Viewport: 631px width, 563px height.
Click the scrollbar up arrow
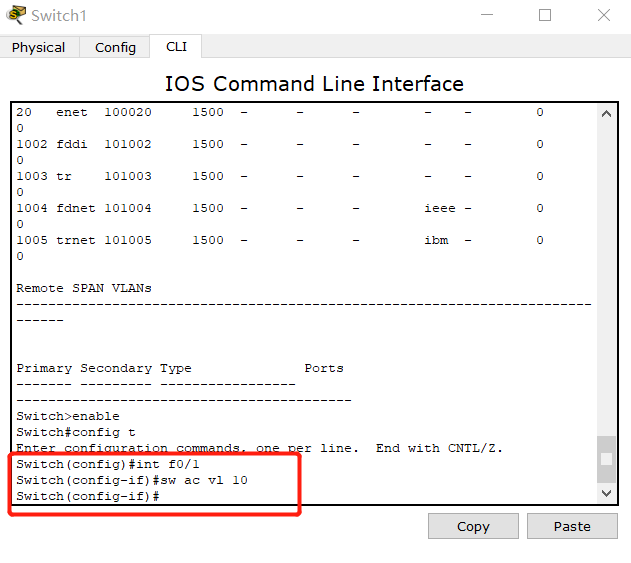(606, 114)
